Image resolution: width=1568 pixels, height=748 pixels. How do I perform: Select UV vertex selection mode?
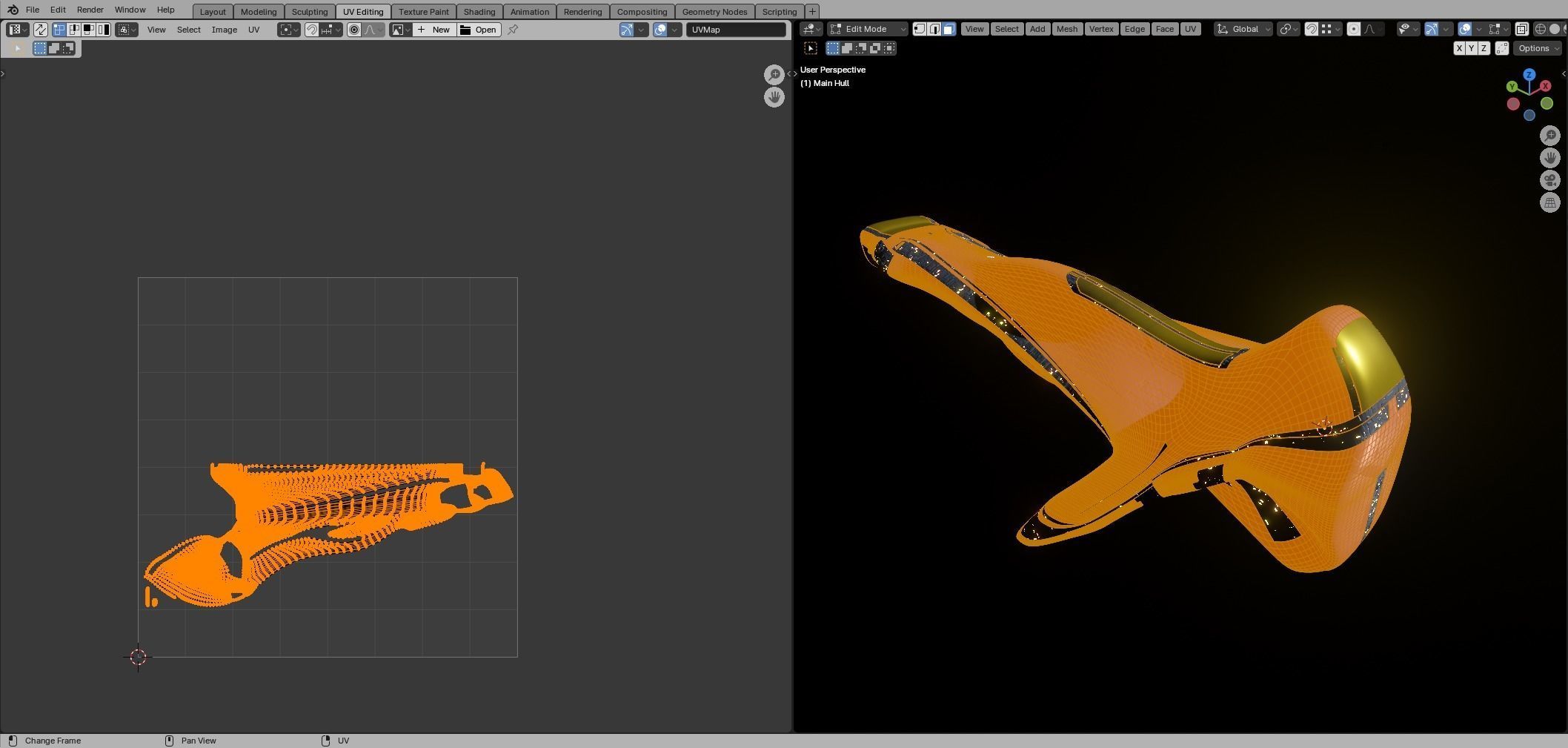tap(59, 30)
